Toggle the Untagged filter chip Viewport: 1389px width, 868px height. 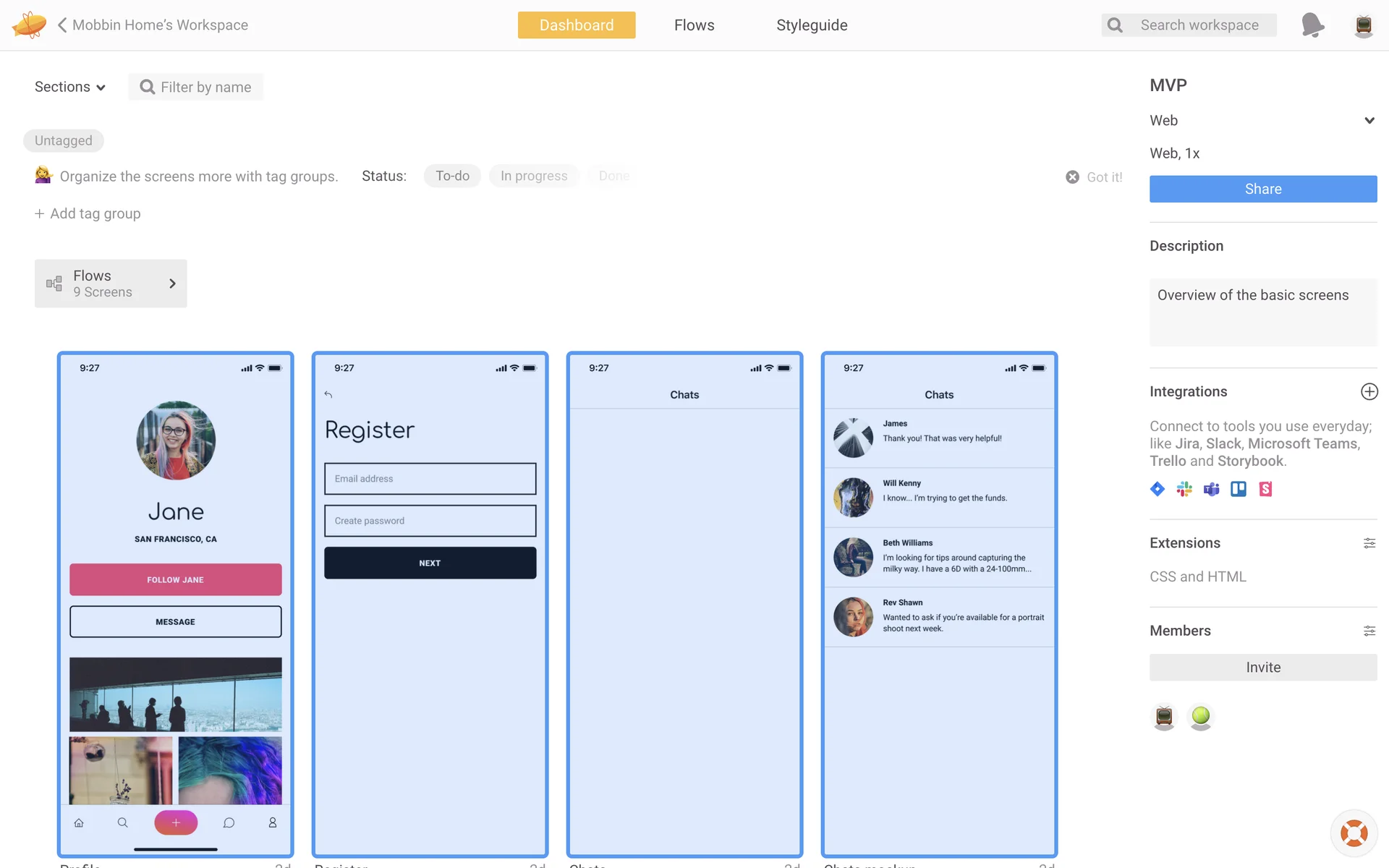[x=64, y=140]
